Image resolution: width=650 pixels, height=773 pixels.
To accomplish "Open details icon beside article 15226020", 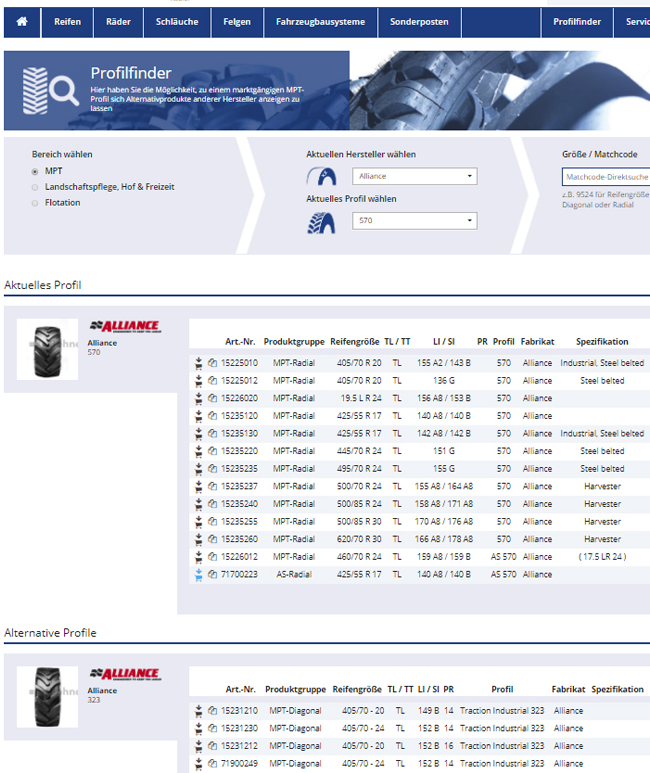I will 212,398.
